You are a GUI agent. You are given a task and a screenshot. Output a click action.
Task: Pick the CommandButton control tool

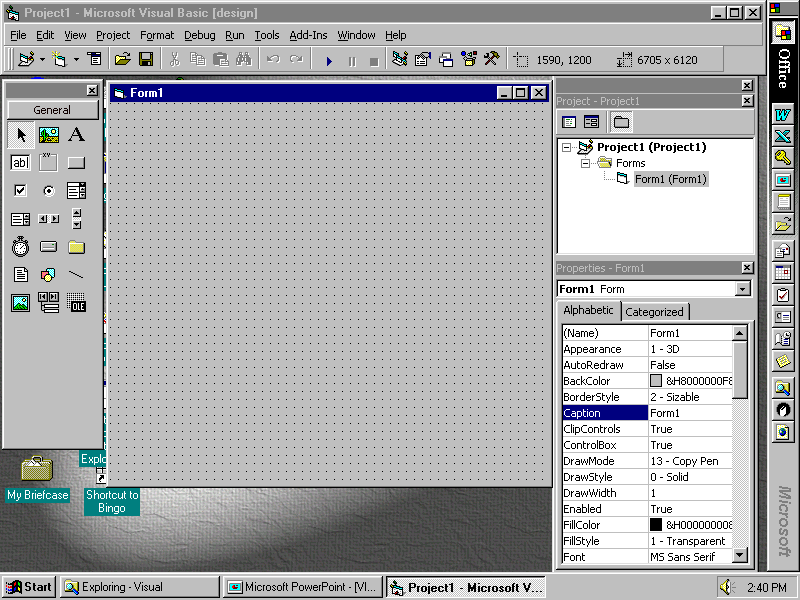click(x=77, y=163)
